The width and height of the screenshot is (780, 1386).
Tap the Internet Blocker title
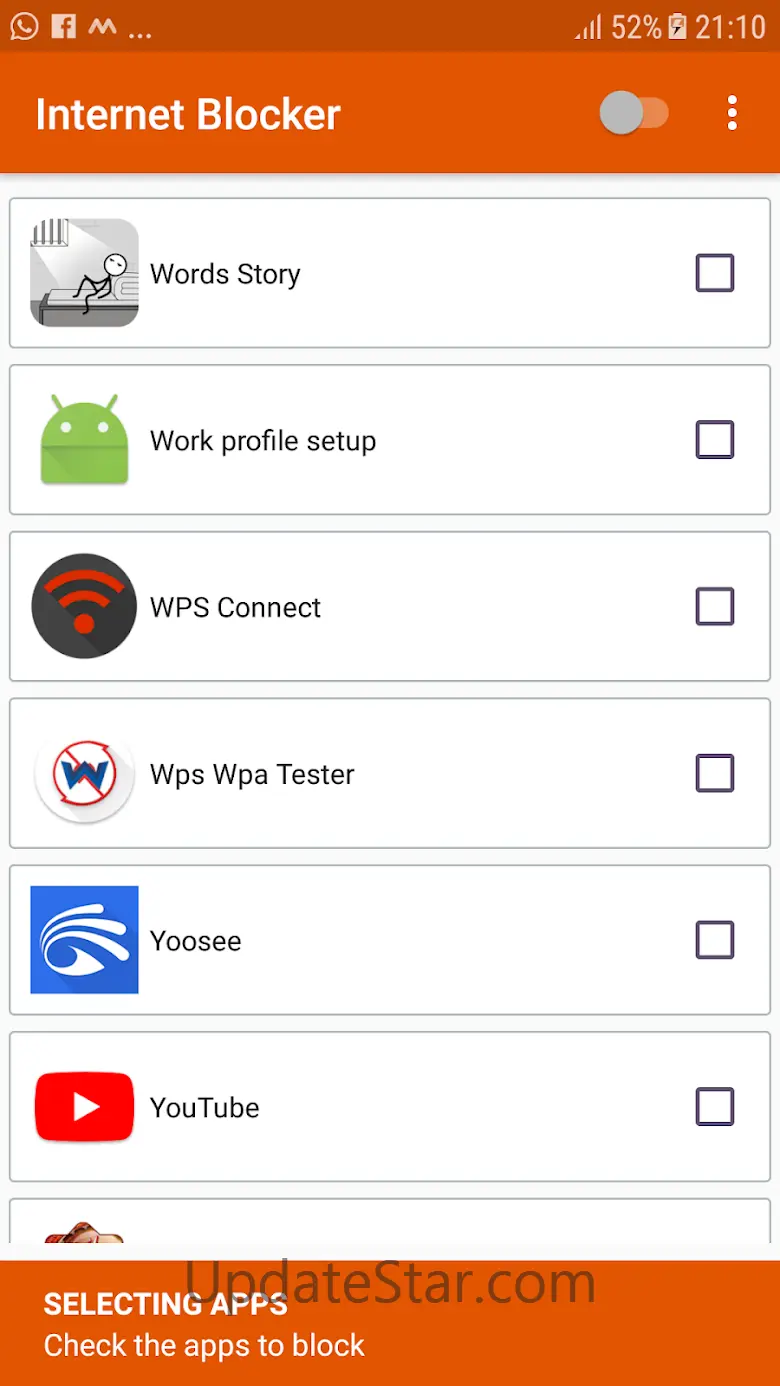(x=188, y=114)
